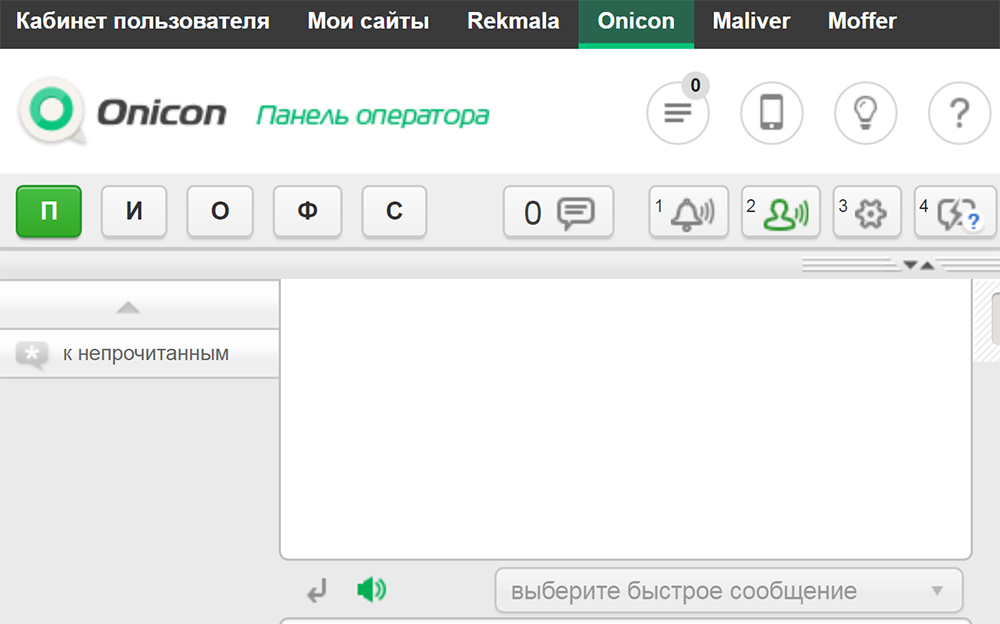Open help via the question mark icon
1000x624 pixels.
click(x=958, y=113)
